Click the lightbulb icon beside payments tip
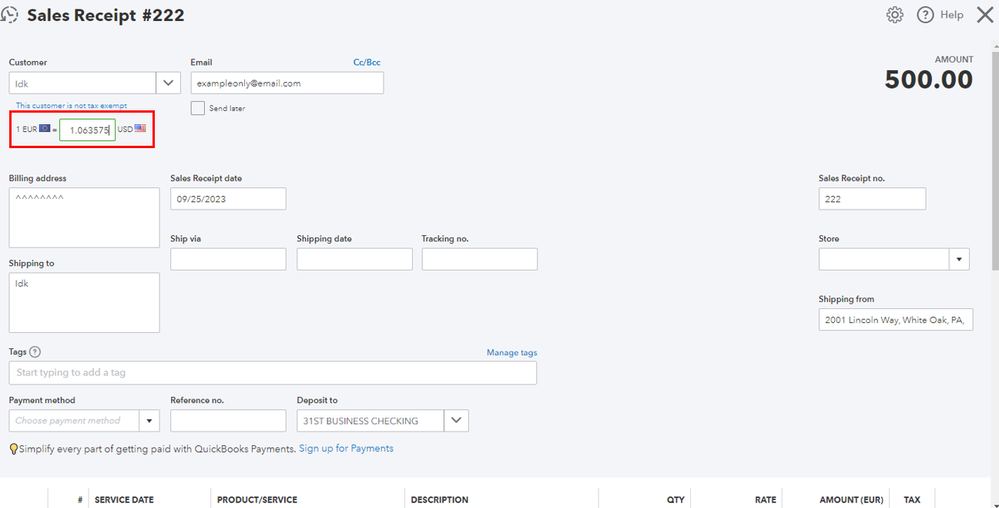The width and height of the screenshot is (999, 508). point(13,449)
